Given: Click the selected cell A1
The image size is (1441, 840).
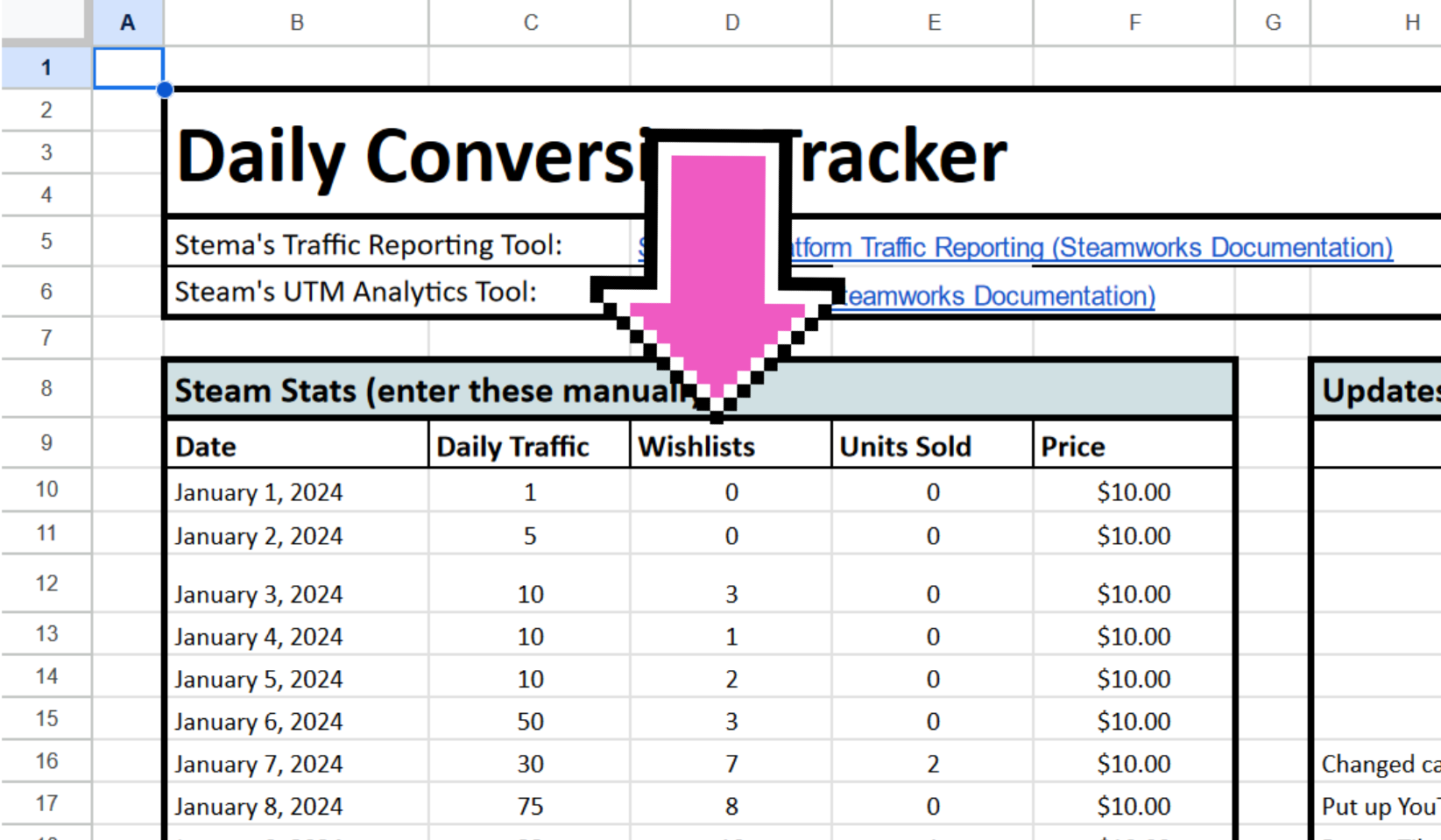Looking at the screenshot, I should pos(129,68).
